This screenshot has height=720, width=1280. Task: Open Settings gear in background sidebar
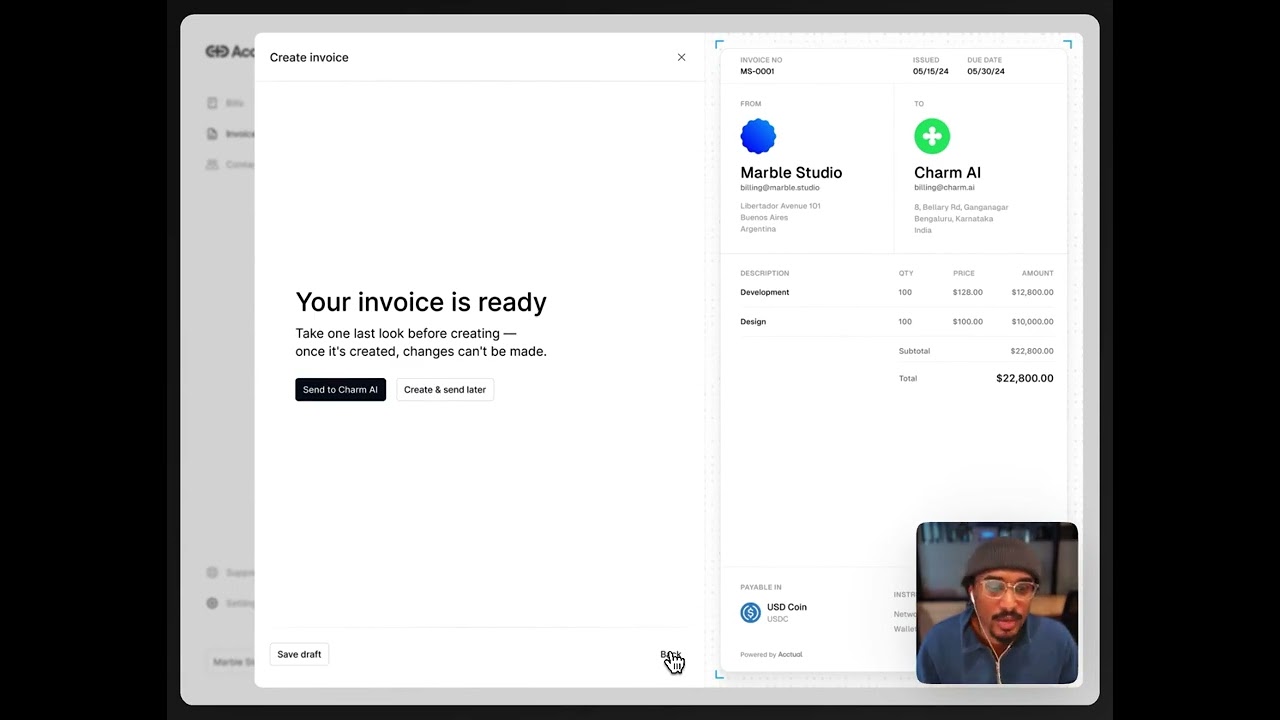(x=212, y=603)
